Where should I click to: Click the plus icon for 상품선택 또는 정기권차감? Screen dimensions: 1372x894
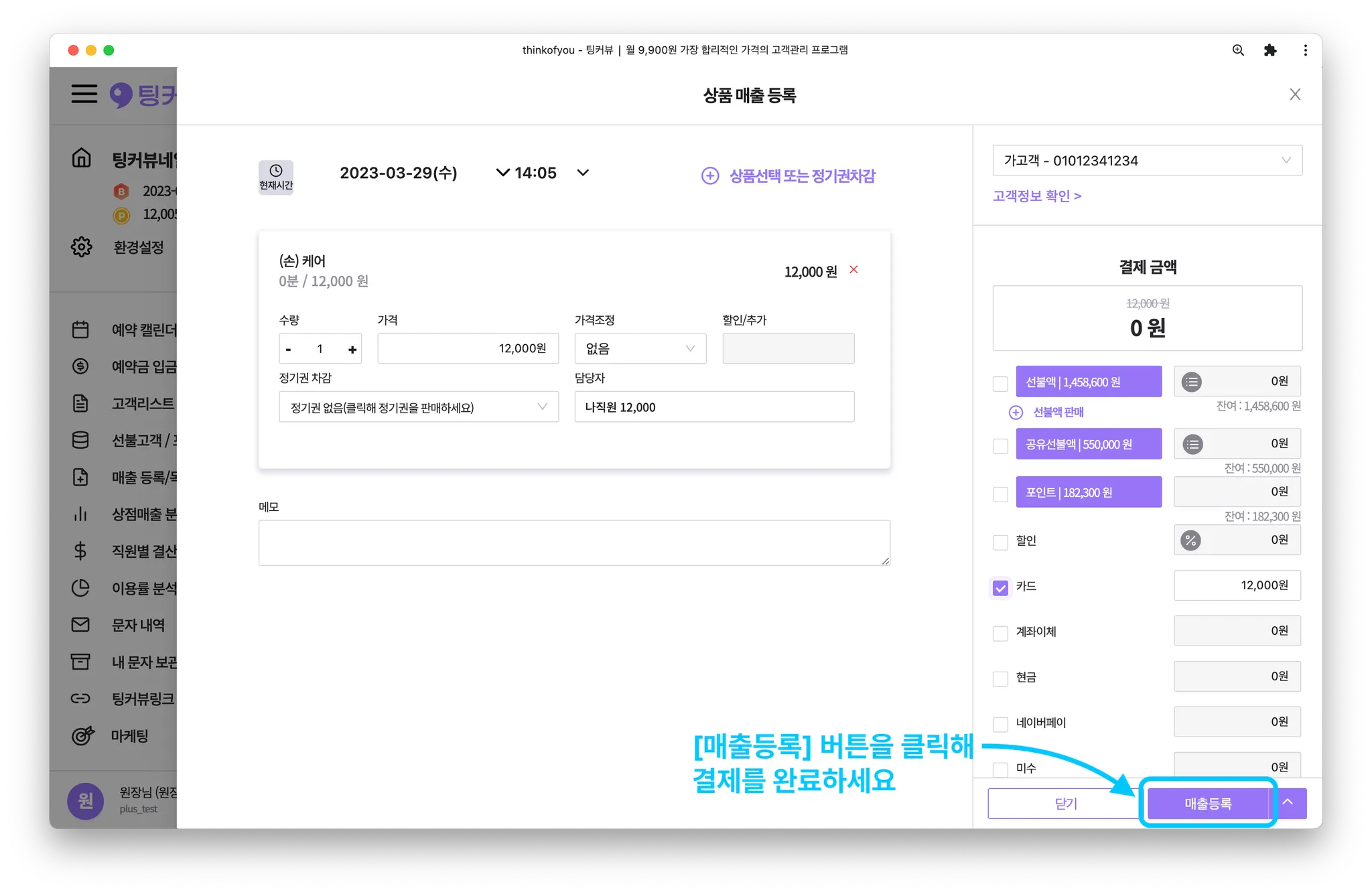tap(709, 175)
